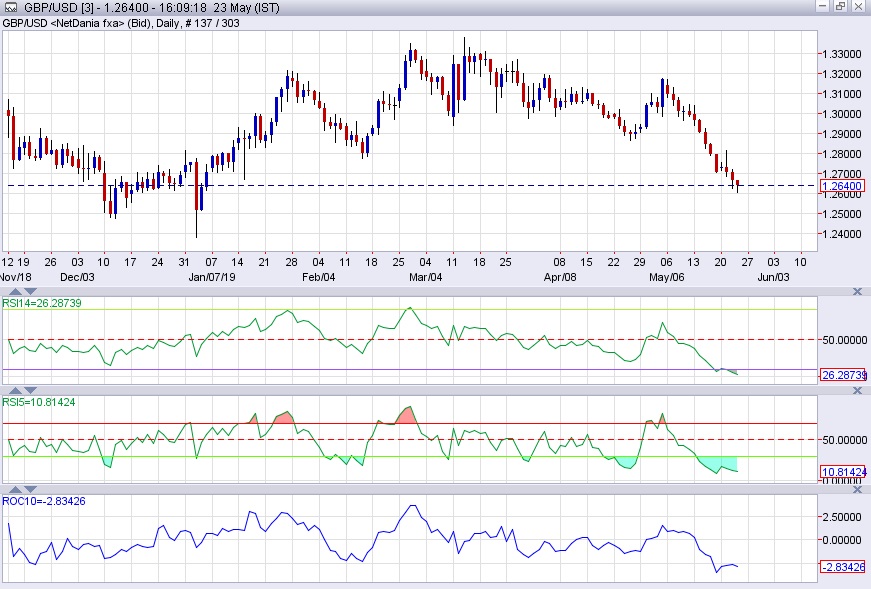Close the ROC10 indicator panel
Image resolution: width=871 pixels, height=589 pixels.
point(857,489)
